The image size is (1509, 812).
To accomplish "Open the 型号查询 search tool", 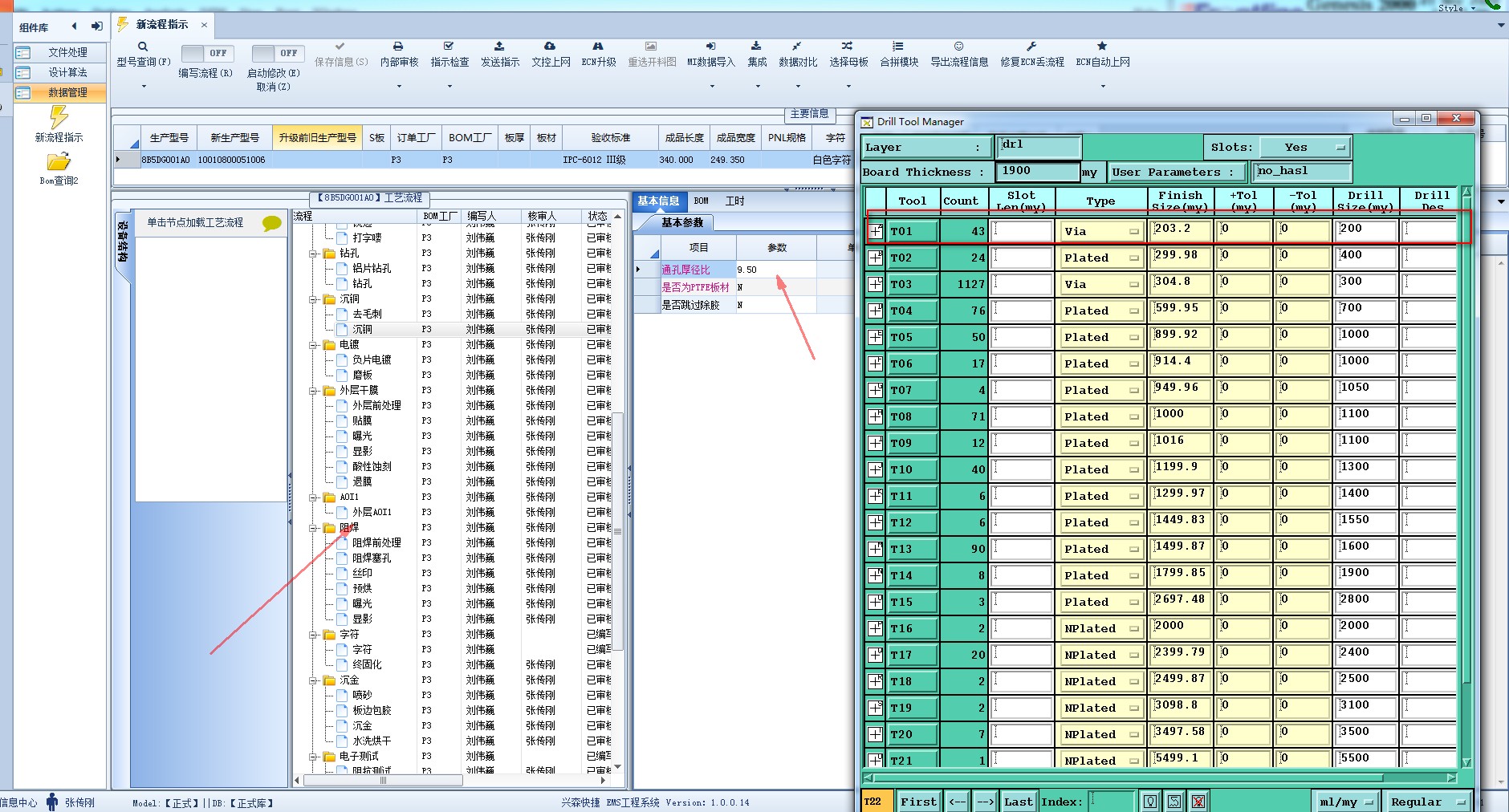I will click(x=143, y=47).
